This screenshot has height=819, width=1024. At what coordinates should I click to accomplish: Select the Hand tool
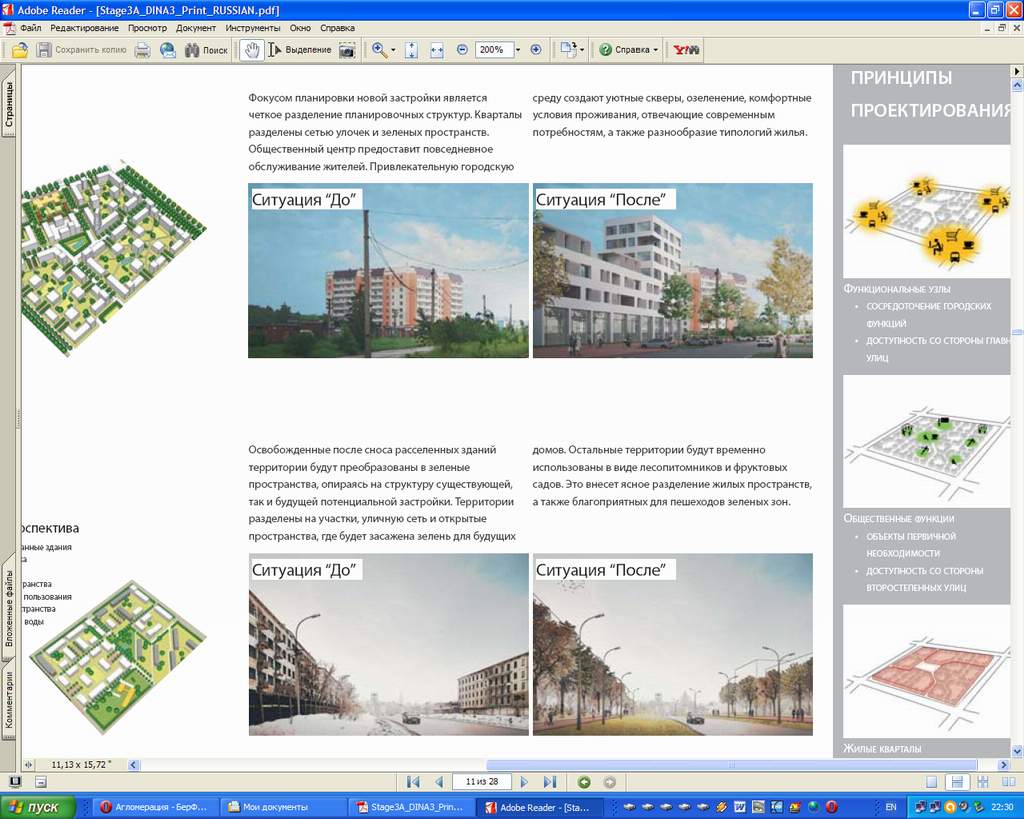click(x=252, y=50)
